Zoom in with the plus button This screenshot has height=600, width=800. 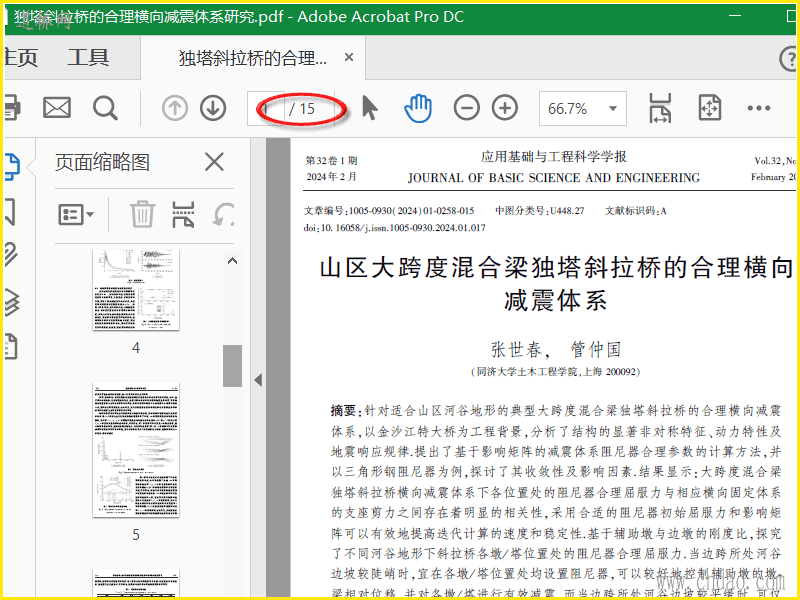(505, 108)
